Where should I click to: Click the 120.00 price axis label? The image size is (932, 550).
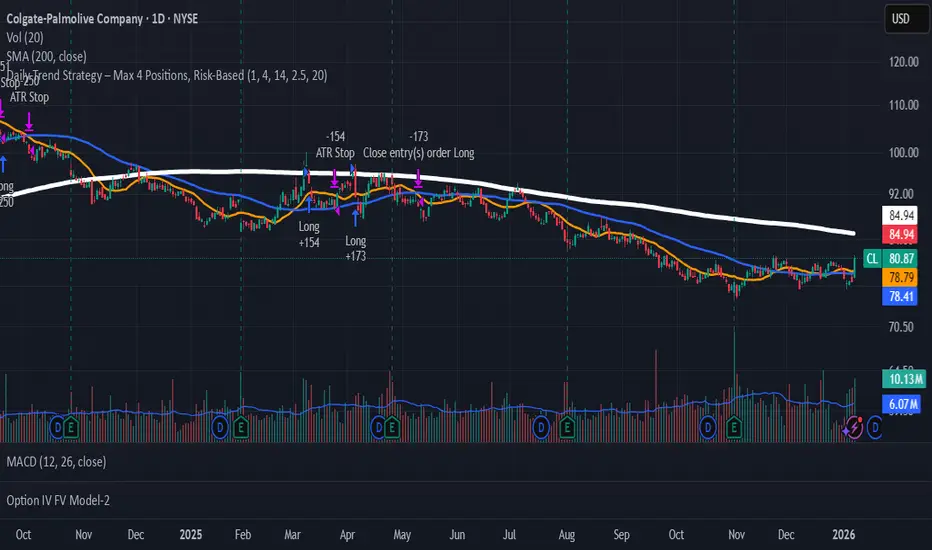(903, 62)
